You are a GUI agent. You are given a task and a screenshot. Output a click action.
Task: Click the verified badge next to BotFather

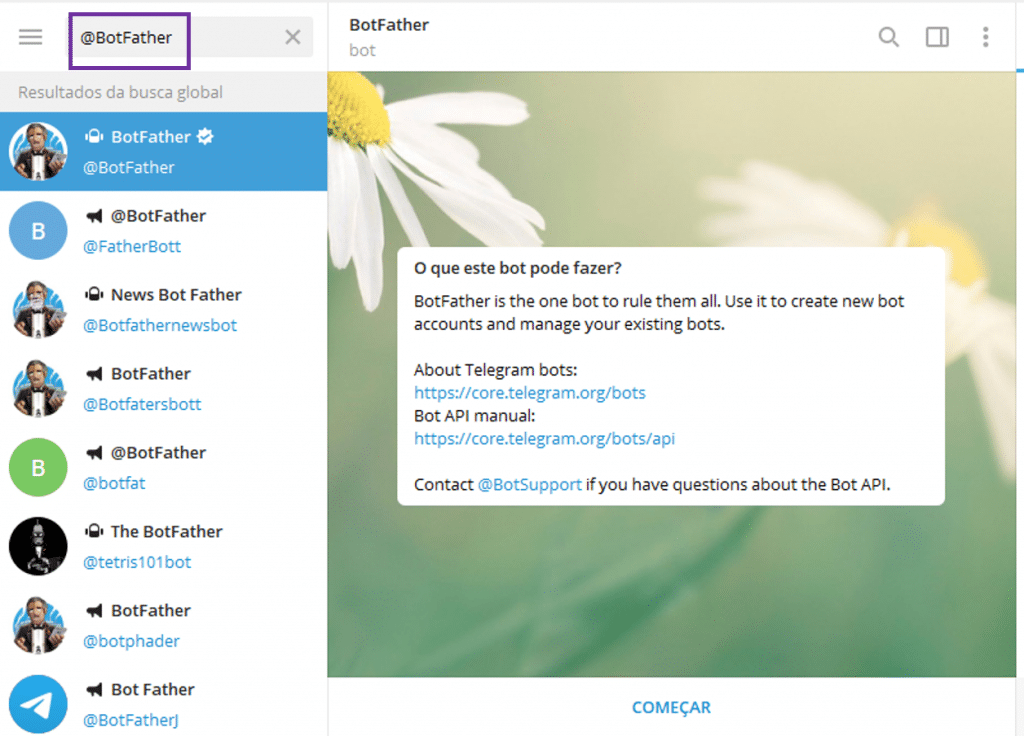[205, 137]
